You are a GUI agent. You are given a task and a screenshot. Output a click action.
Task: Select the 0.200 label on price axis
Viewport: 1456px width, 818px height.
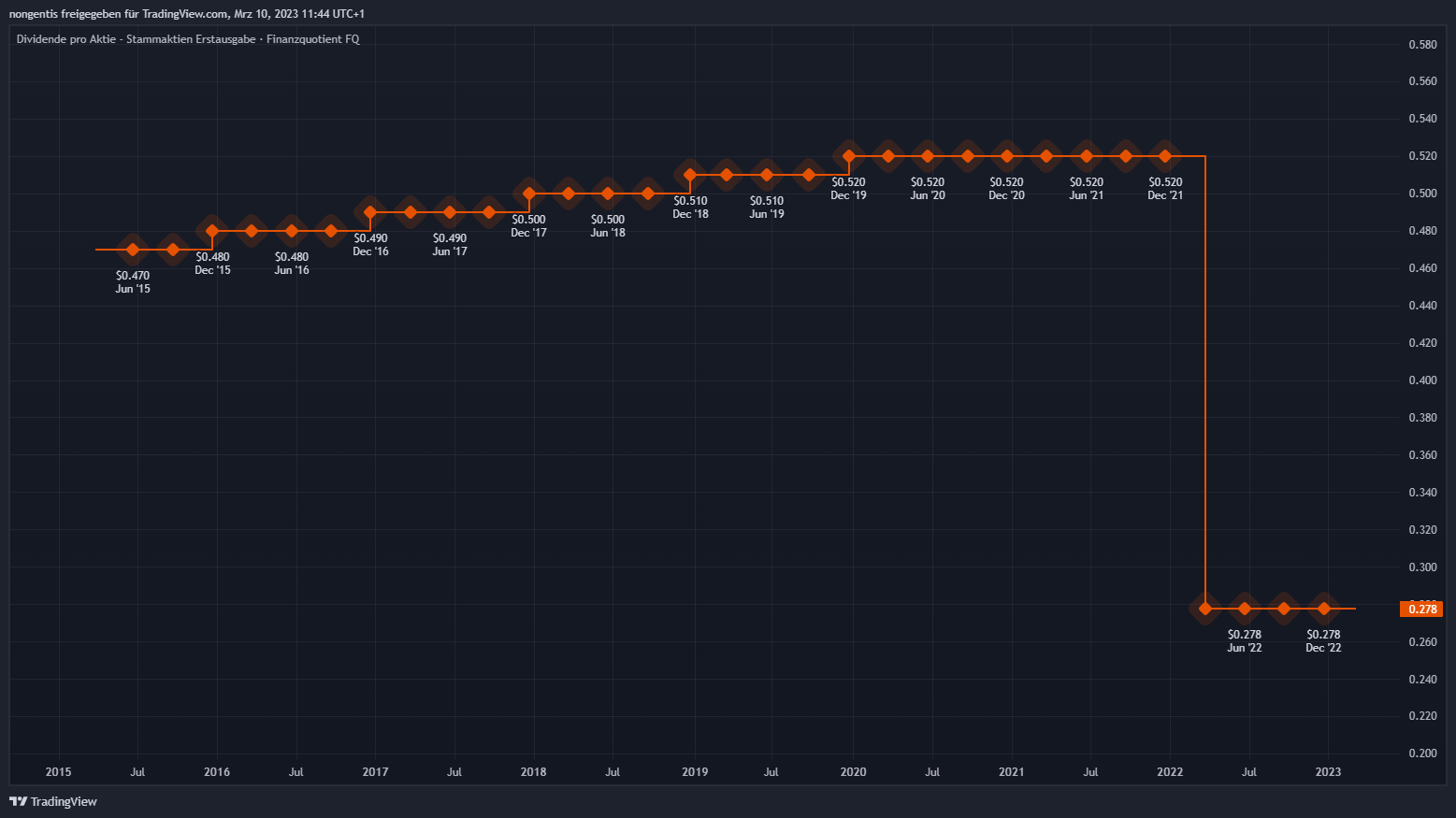(1422, 753)
